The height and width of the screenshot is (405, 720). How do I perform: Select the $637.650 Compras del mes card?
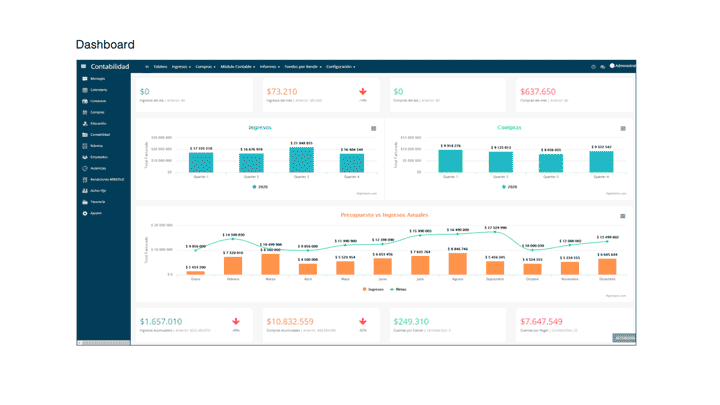tap(574, 95)
